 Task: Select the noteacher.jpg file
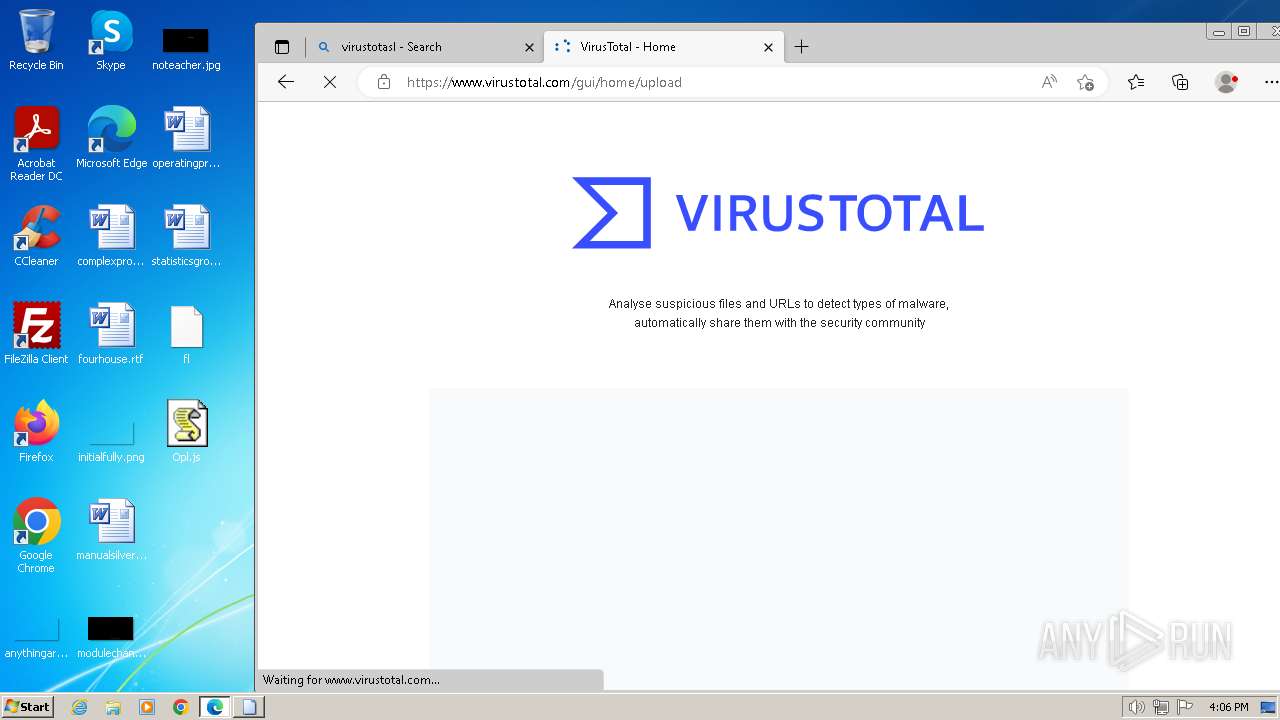pos(186,48)
